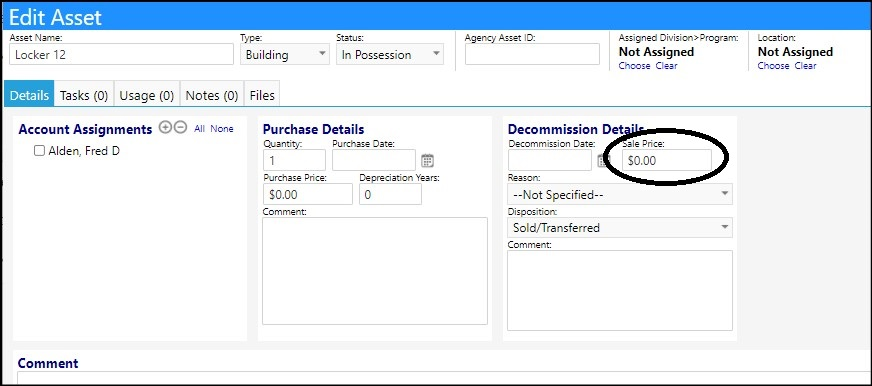The width and height of the screenshot is (872, 386).
Task: Check the Alden, Fred D checkbox
Action: tap(39, 151)
